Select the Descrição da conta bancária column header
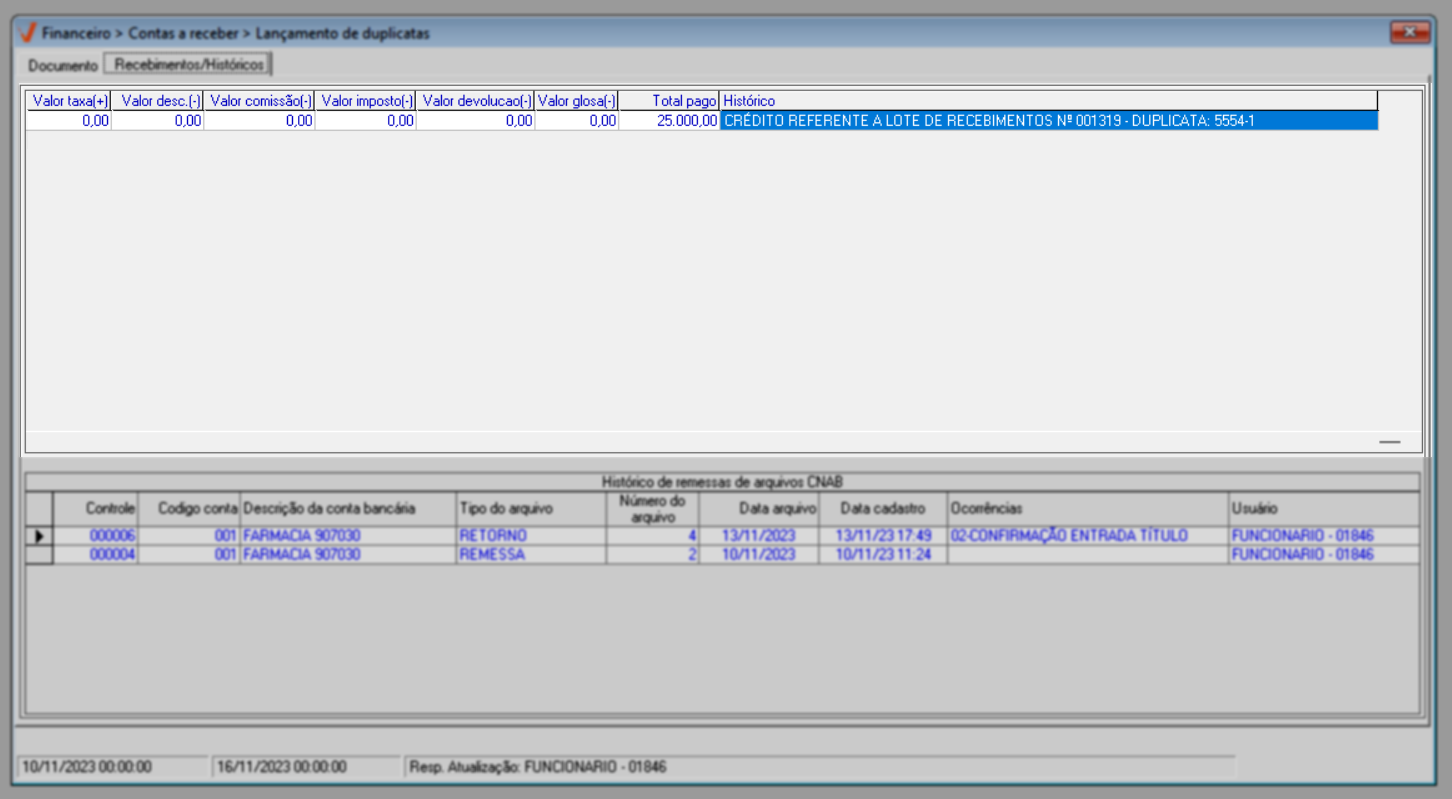Screen dimensions: 1452x799 [x=349, y=509]
